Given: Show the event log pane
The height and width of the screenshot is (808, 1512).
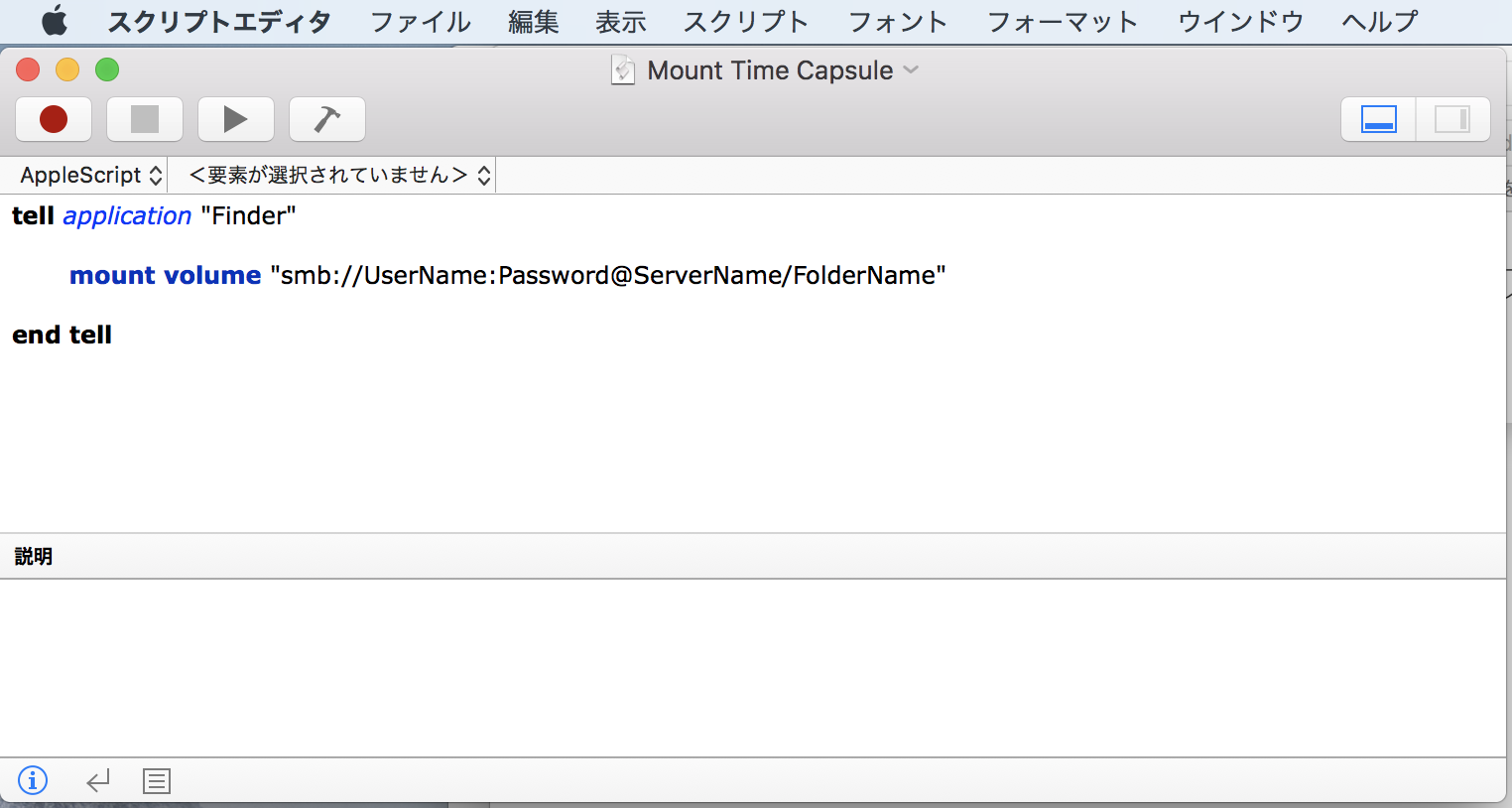Looking at the screenshot, I should pyautogui.click(x=157, y=781).
